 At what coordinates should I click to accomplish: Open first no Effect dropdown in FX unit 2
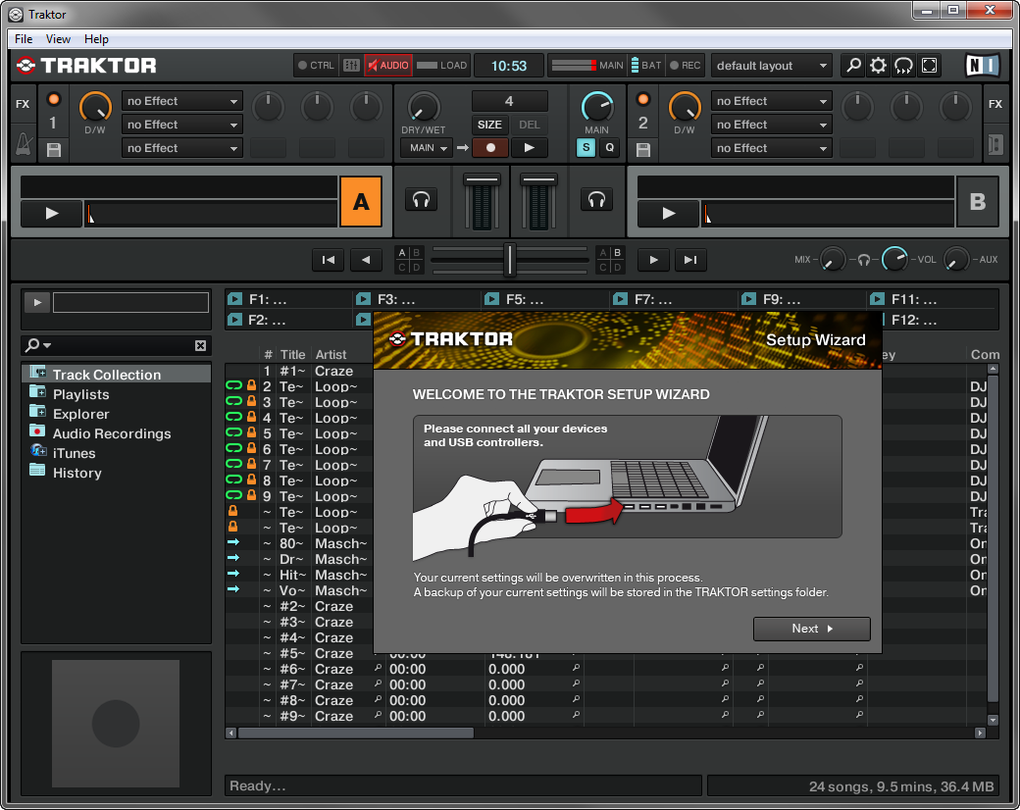772,101
